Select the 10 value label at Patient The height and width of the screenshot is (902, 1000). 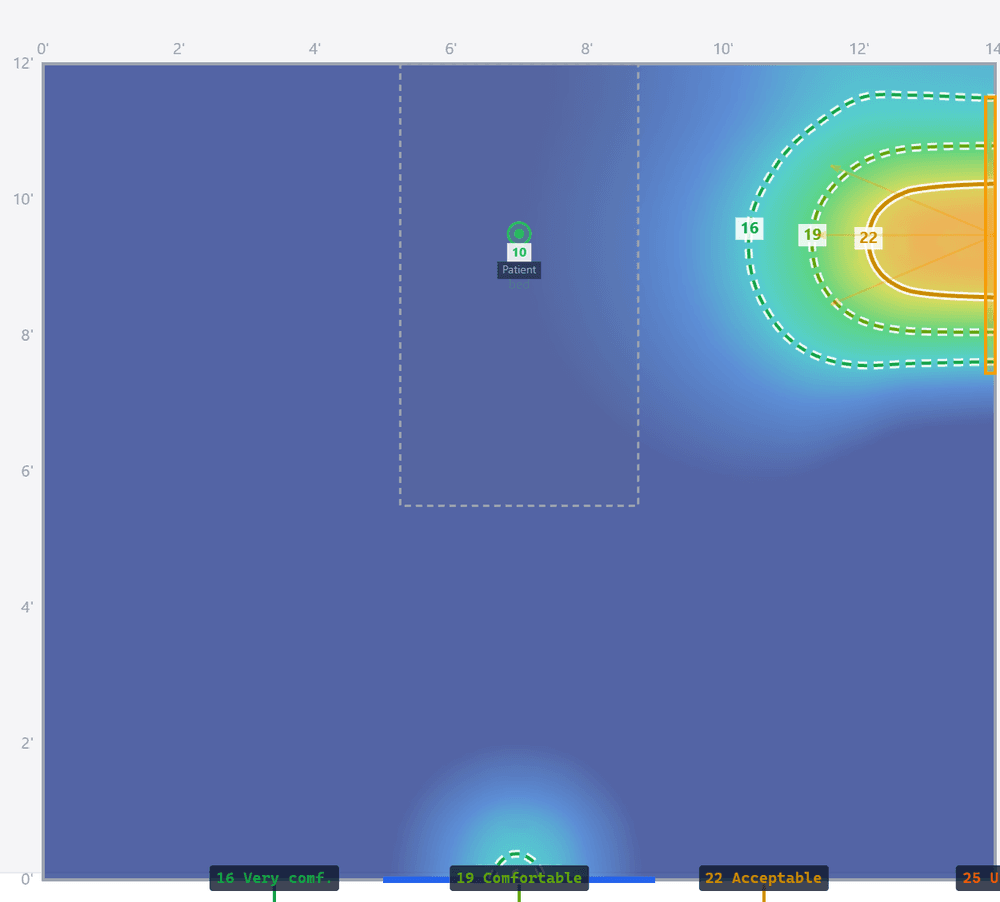[x=519, y=252]
